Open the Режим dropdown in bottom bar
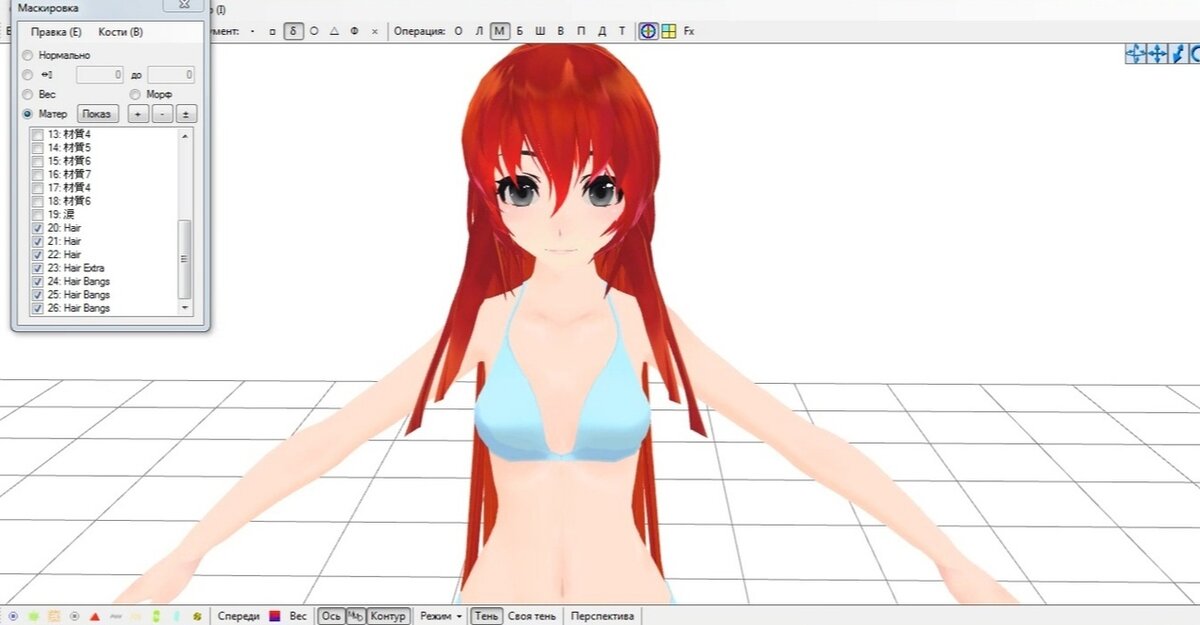1200x625 pixels. point(441,616)
